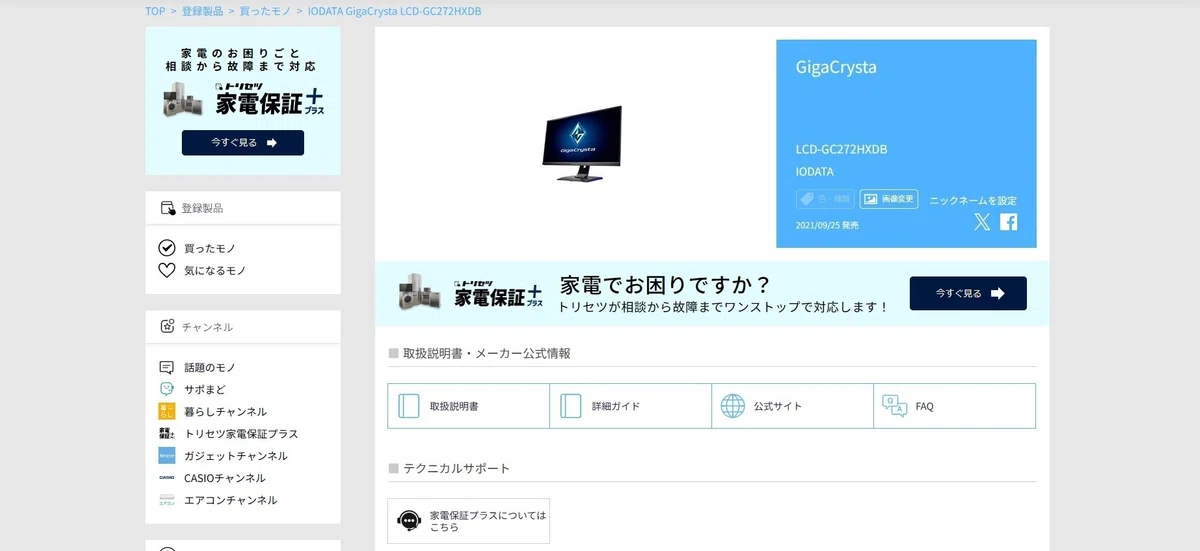The height and width of the screenshot is (551, 1200).
Task: Visit the 公式サイト globe card
Action: [x=792, y=406]
